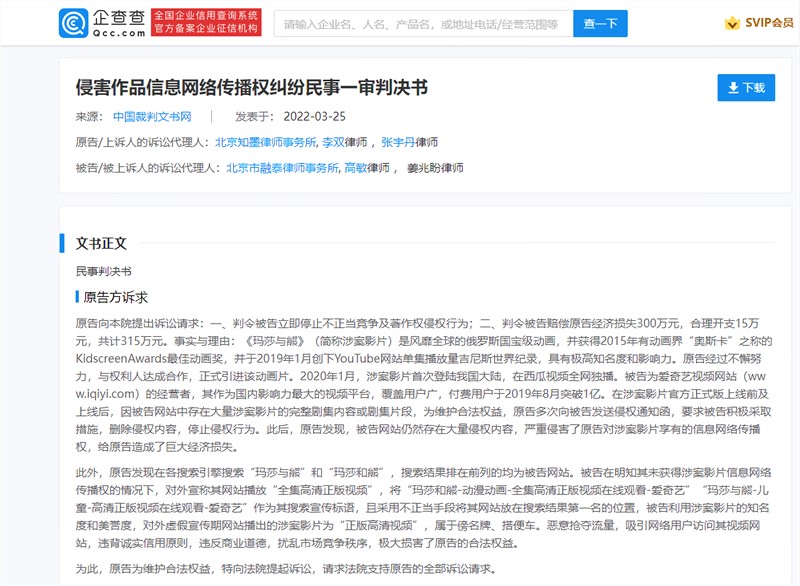Open 北京知墨律师事务所 law firm link

tap(265, 142)
